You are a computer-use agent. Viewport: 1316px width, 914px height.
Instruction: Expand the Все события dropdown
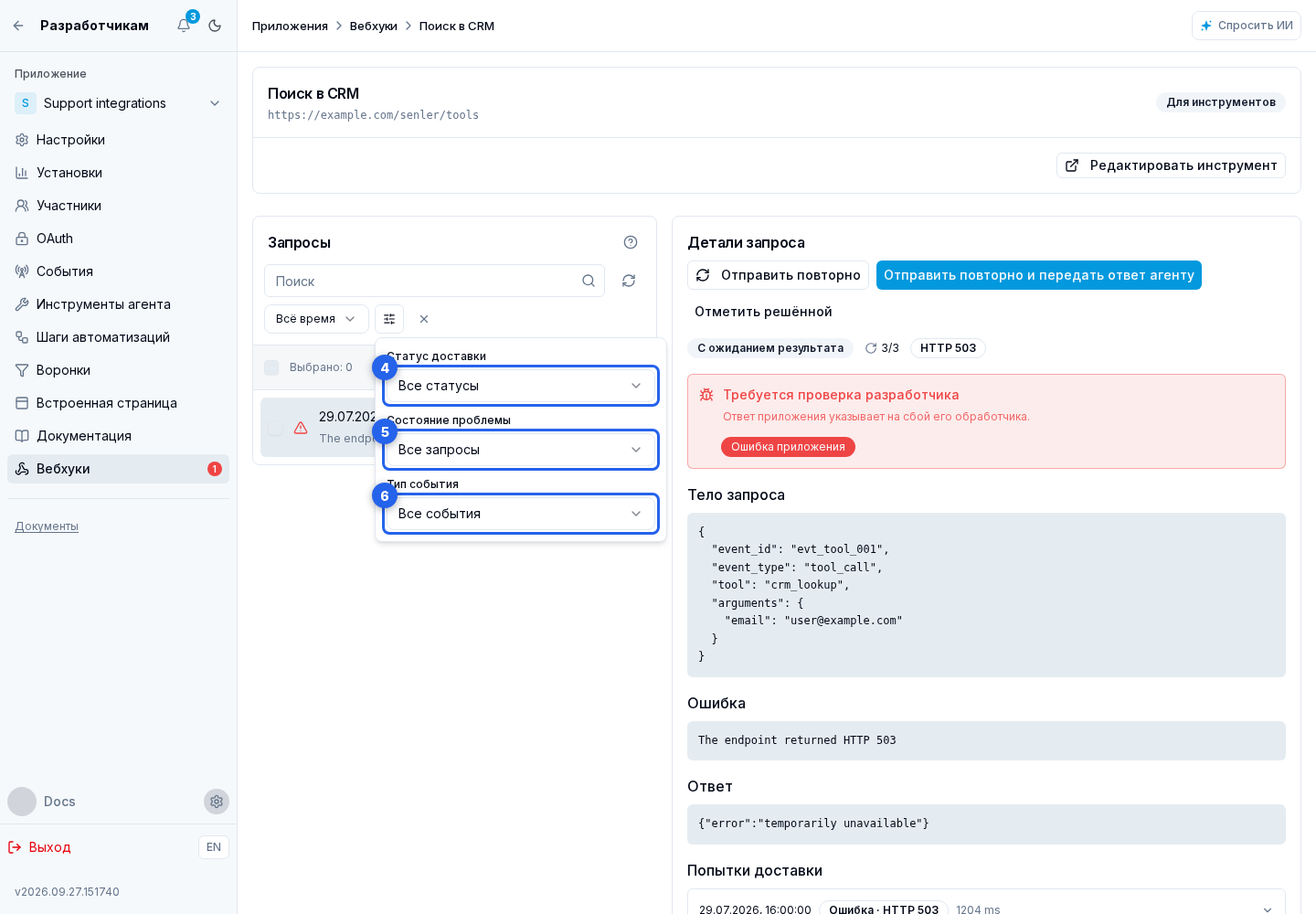coord(521,514)
